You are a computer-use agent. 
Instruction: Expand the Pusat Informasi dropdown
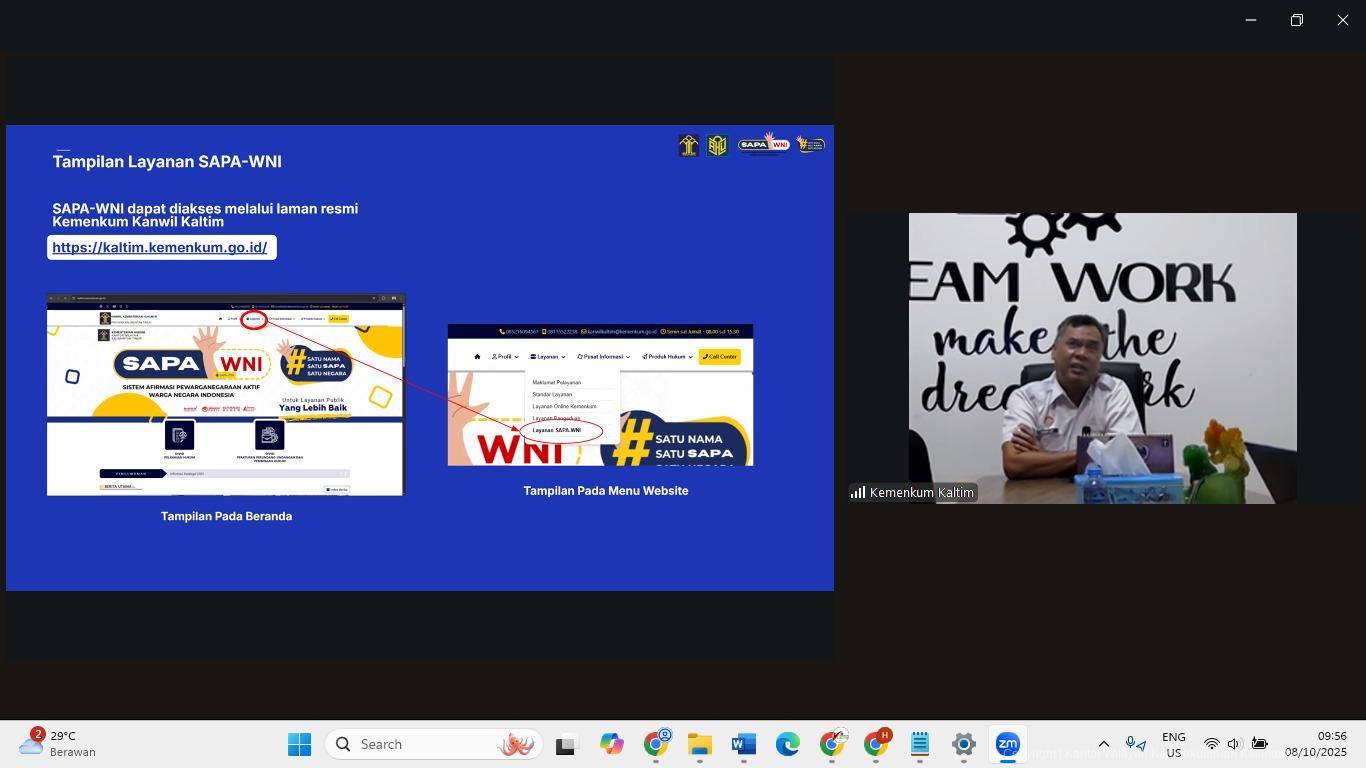click(x=604, y=357)
